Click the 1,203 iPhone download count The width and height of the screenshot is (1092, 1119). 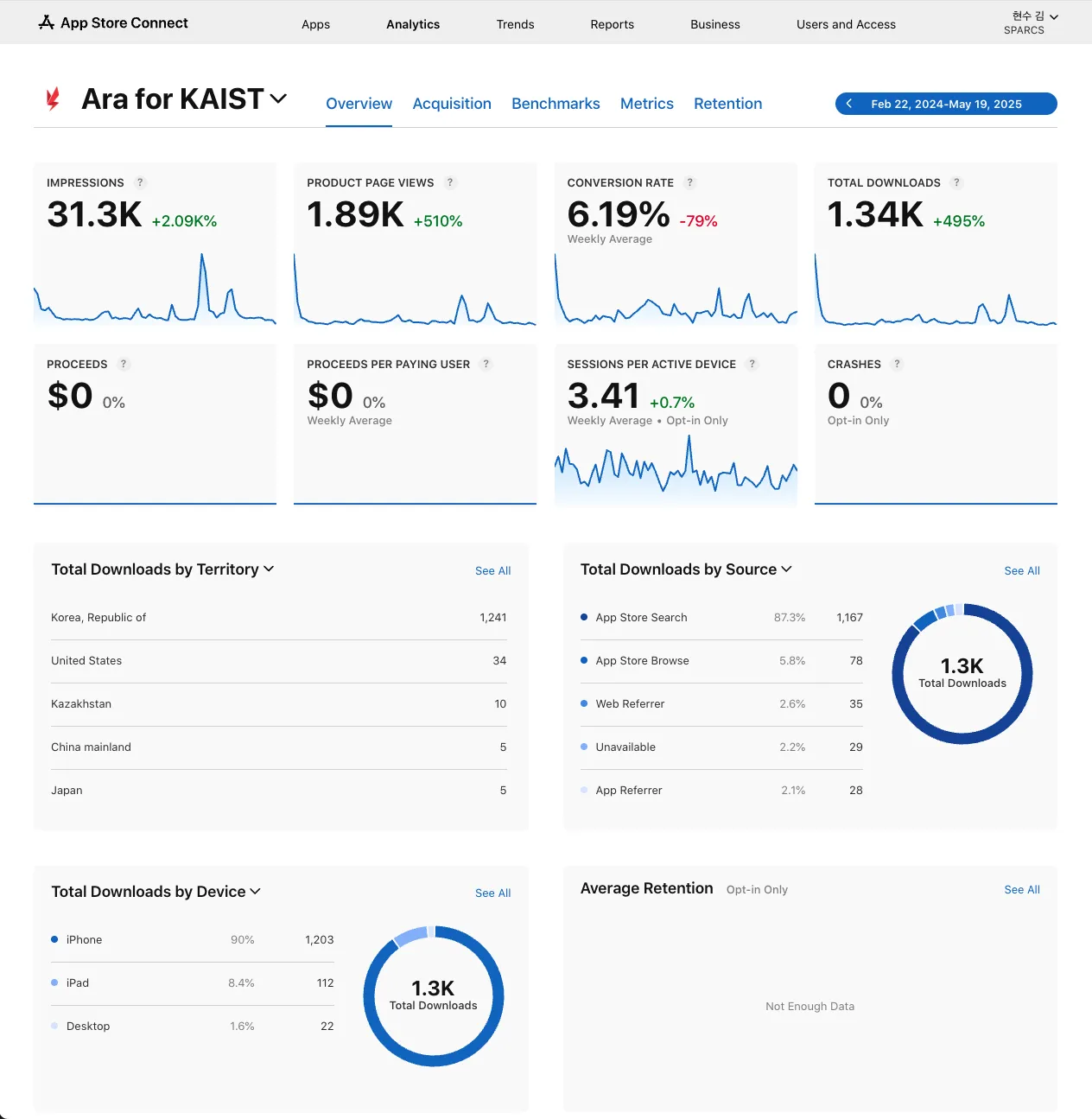point(319,939)
